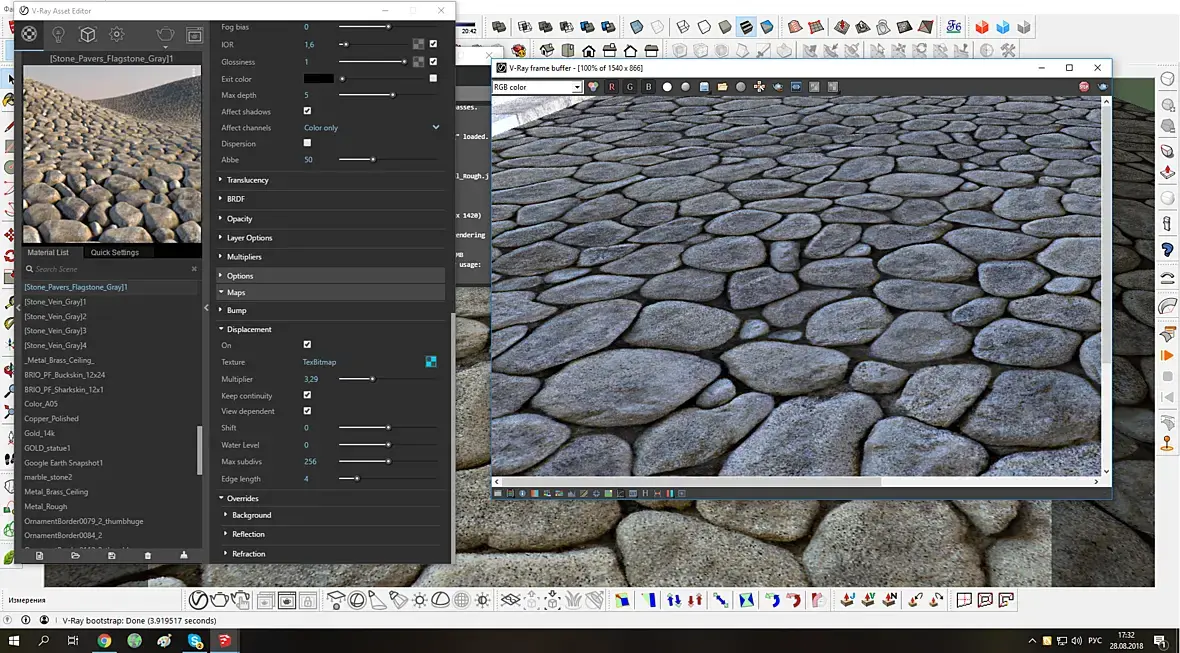
Task: Open the Lights tab lightbulb icon
Action: [58, 35]
